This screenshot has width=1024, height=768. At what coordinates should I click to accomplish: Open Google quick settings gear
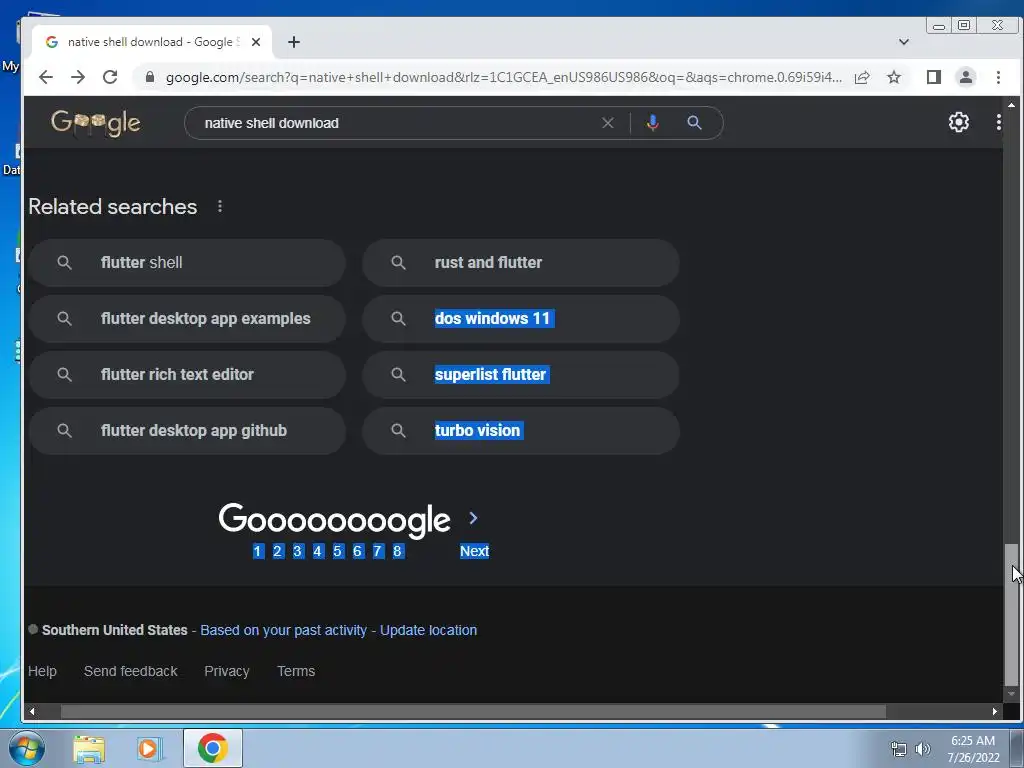(959, 122)
